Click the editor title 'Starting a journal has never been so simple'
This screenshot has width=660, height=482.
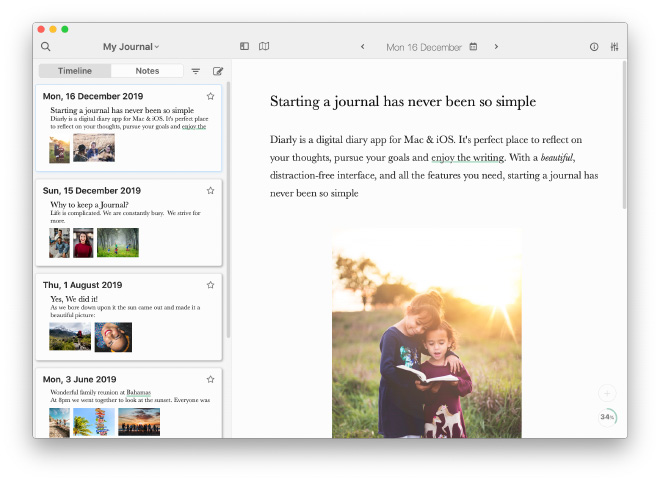pyautogui.click(x=403, y=101)
